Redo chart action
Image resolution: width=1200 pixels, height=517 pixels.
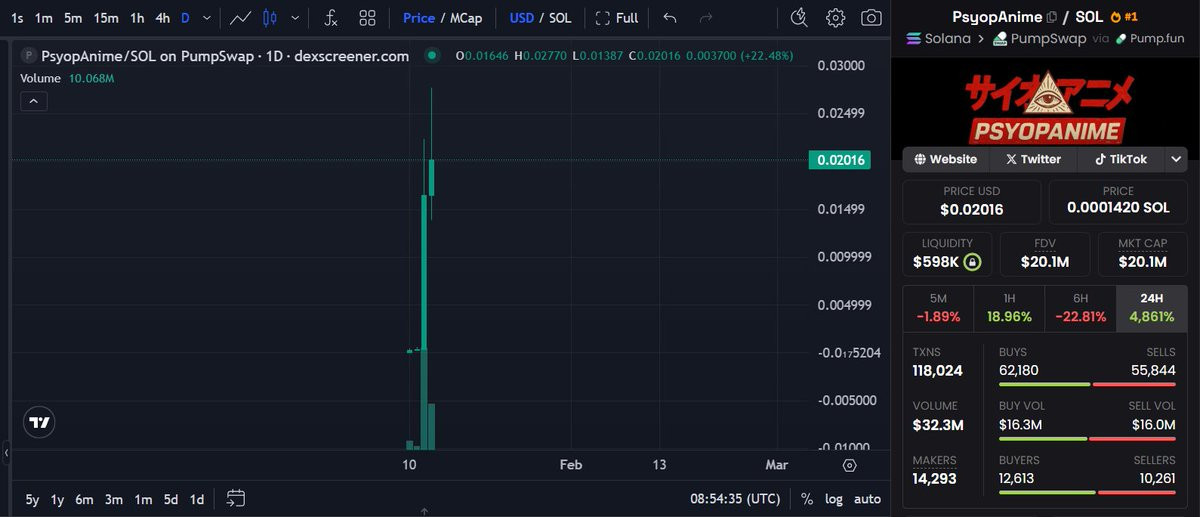tap(706, 18)
